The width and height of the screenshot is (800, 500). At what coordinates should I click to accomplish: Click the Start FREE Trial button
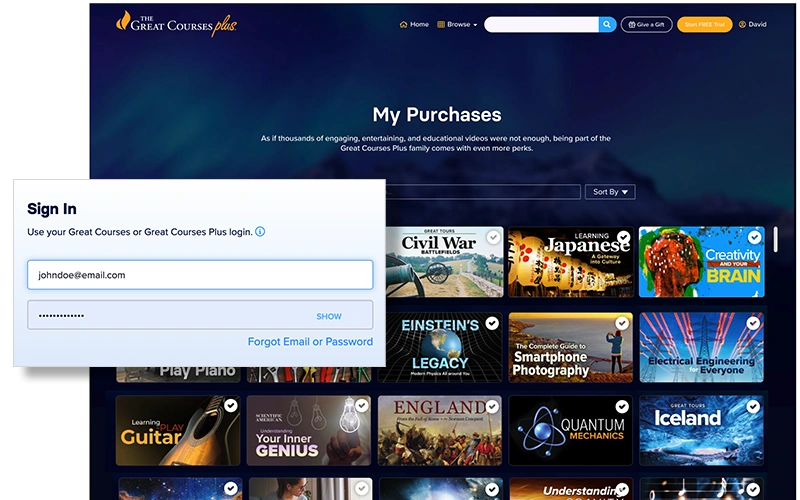[x=705, y=24]
